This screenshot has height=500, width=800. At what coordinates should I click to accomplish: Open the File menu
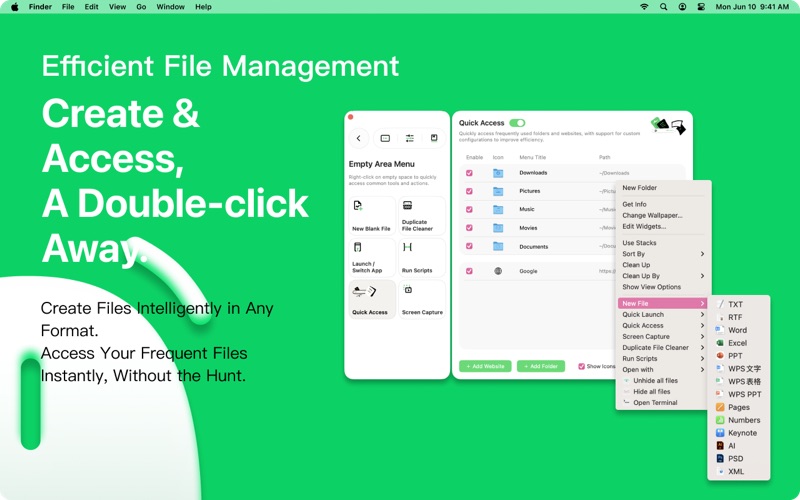68,7
